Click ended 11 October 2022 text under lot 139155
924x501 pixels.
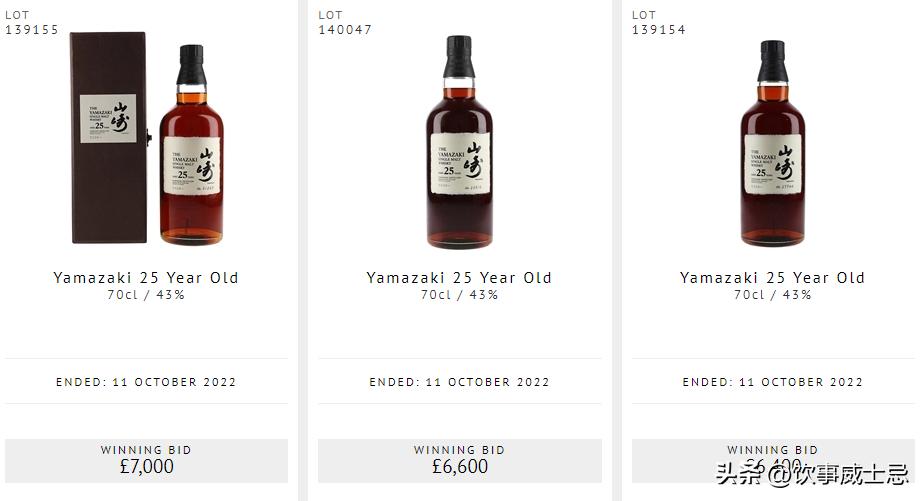(146, 382)
